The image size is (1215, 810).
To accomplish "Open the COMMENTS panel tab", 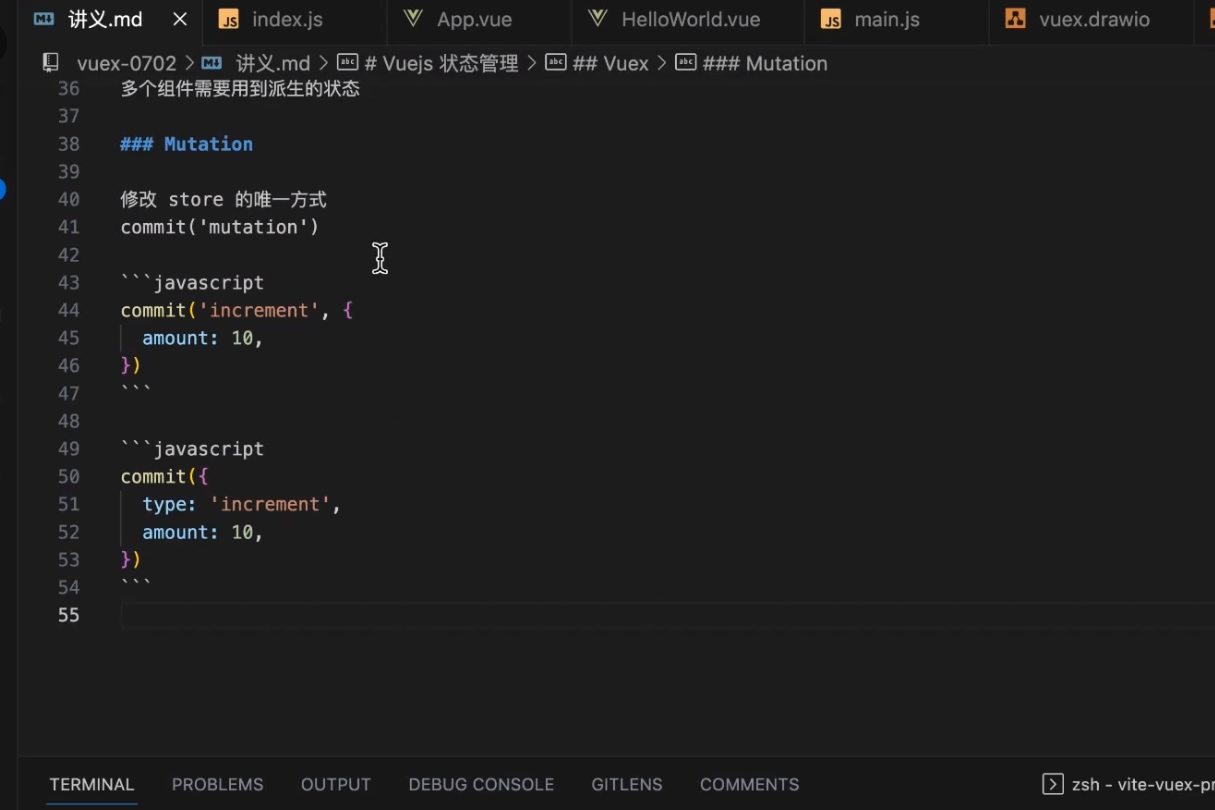I will (x=749, y=784).
